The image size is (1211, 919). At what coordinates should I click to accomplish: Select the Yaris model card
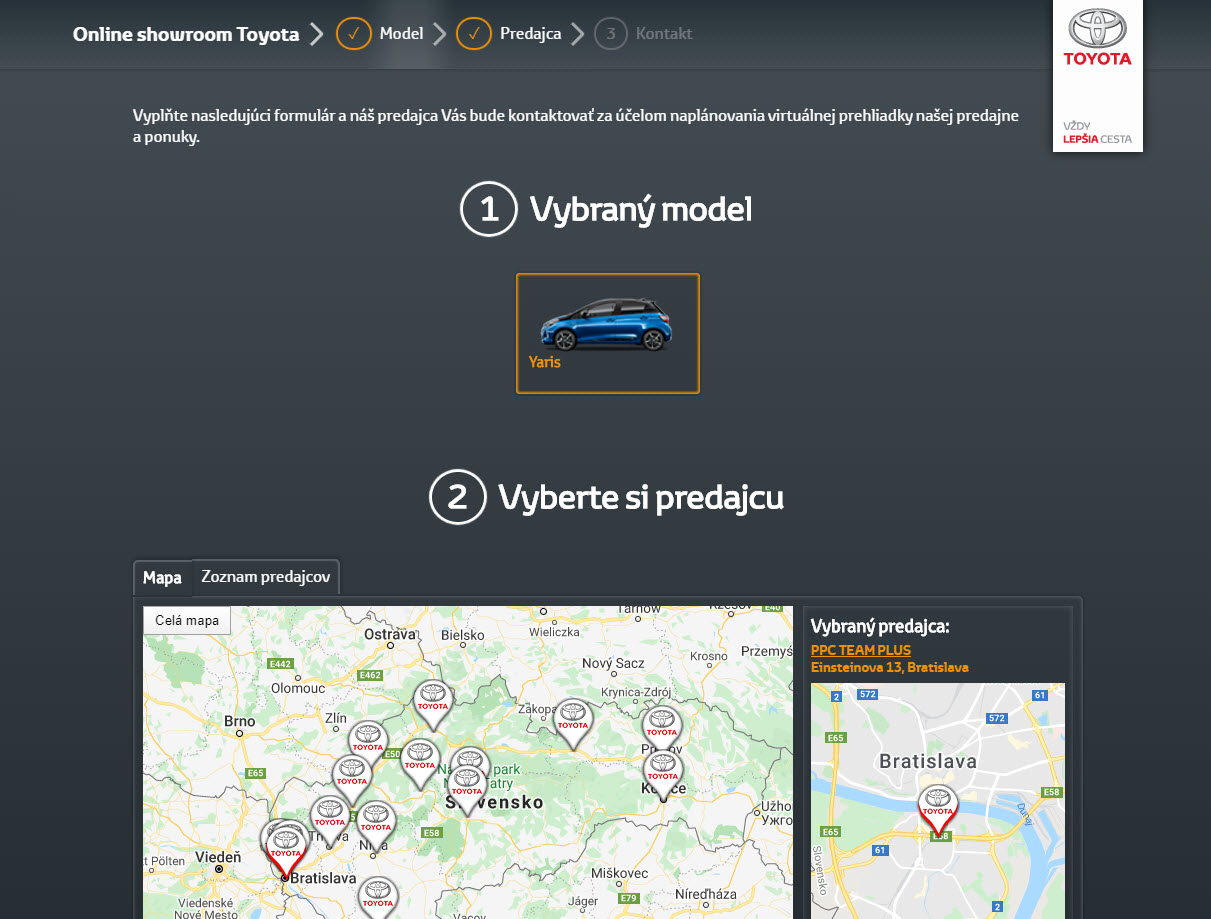(x=608, y=333)
